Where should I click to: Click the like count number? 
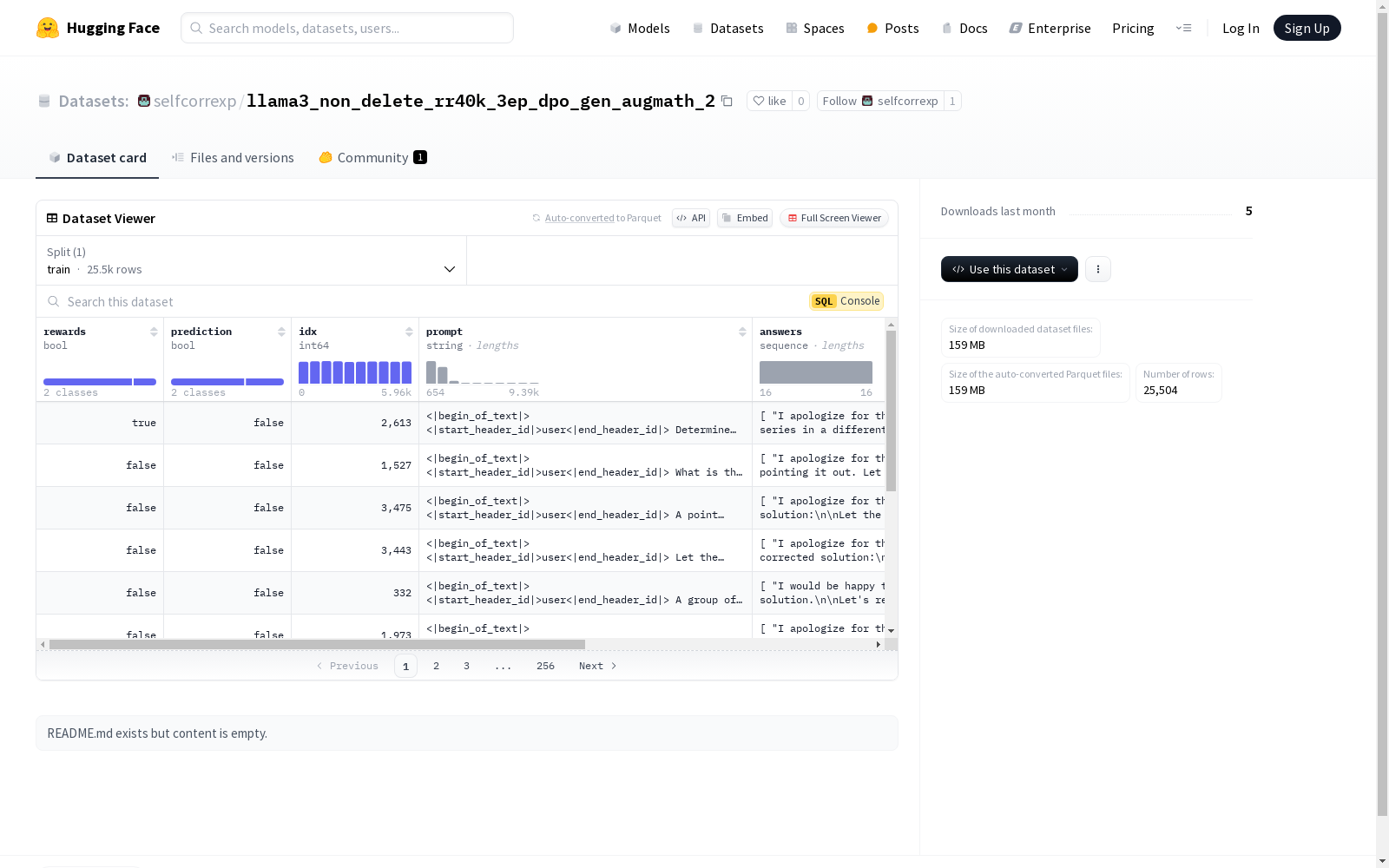[800, 101]
